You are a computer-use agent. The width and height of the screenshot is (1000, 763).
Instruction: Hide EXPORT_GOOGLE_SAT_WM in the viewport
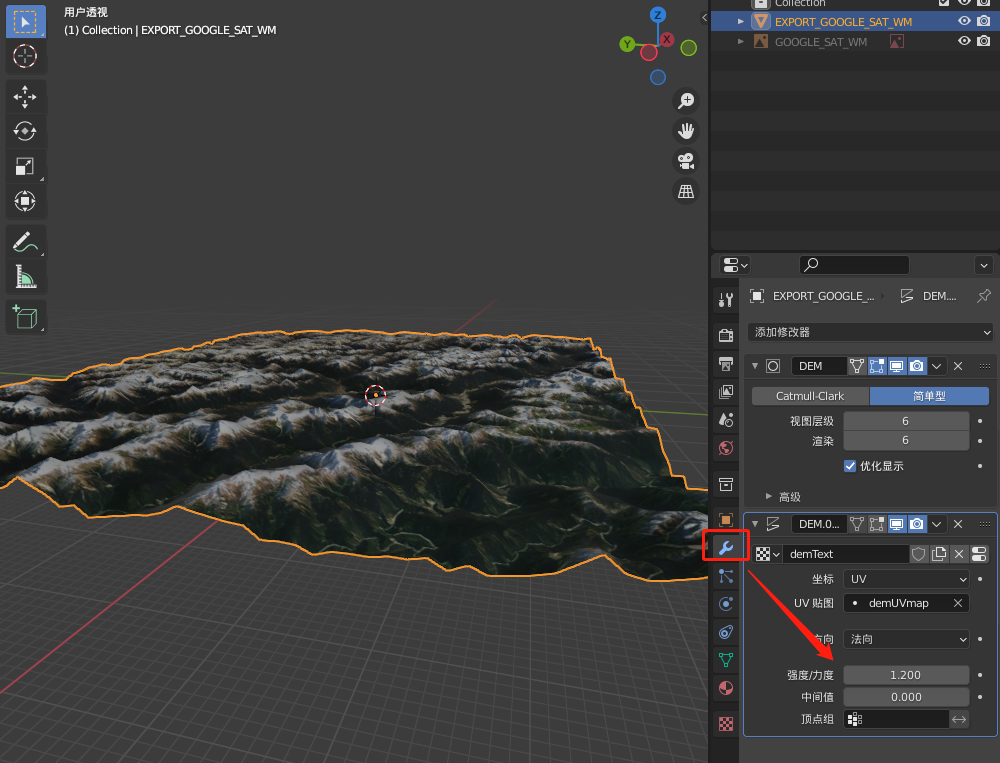click(964, 21)
